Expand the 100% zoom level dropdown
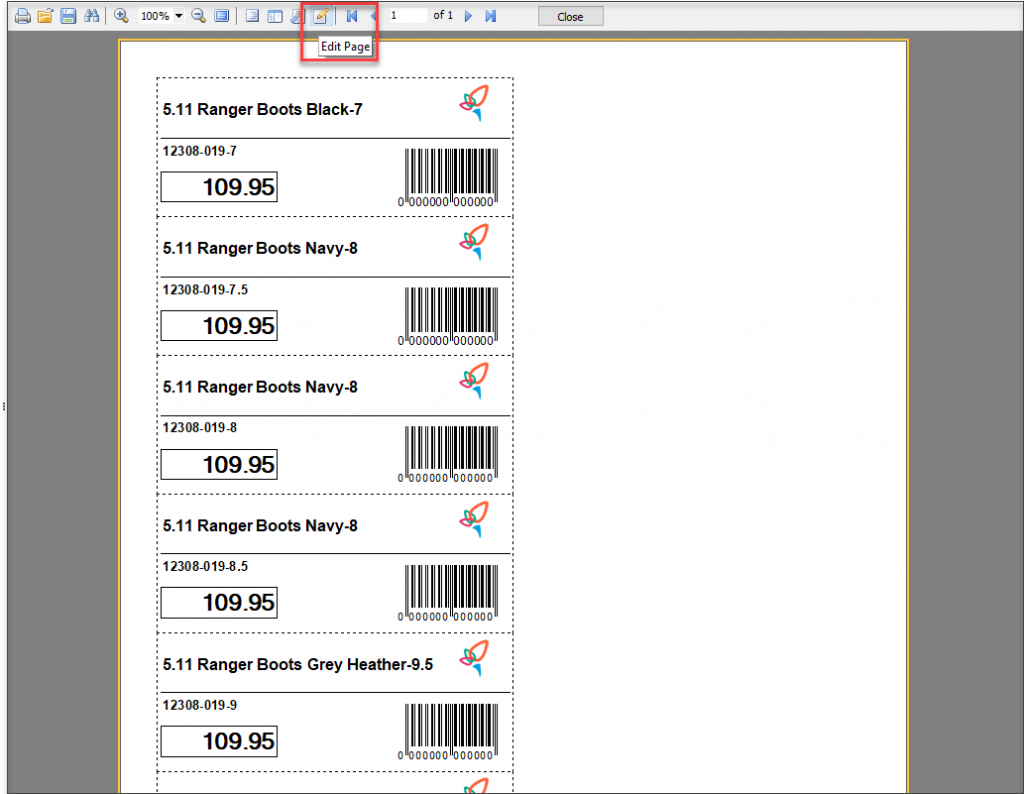Viewport: 1024px width, 794px height. (x=178, y=17)
